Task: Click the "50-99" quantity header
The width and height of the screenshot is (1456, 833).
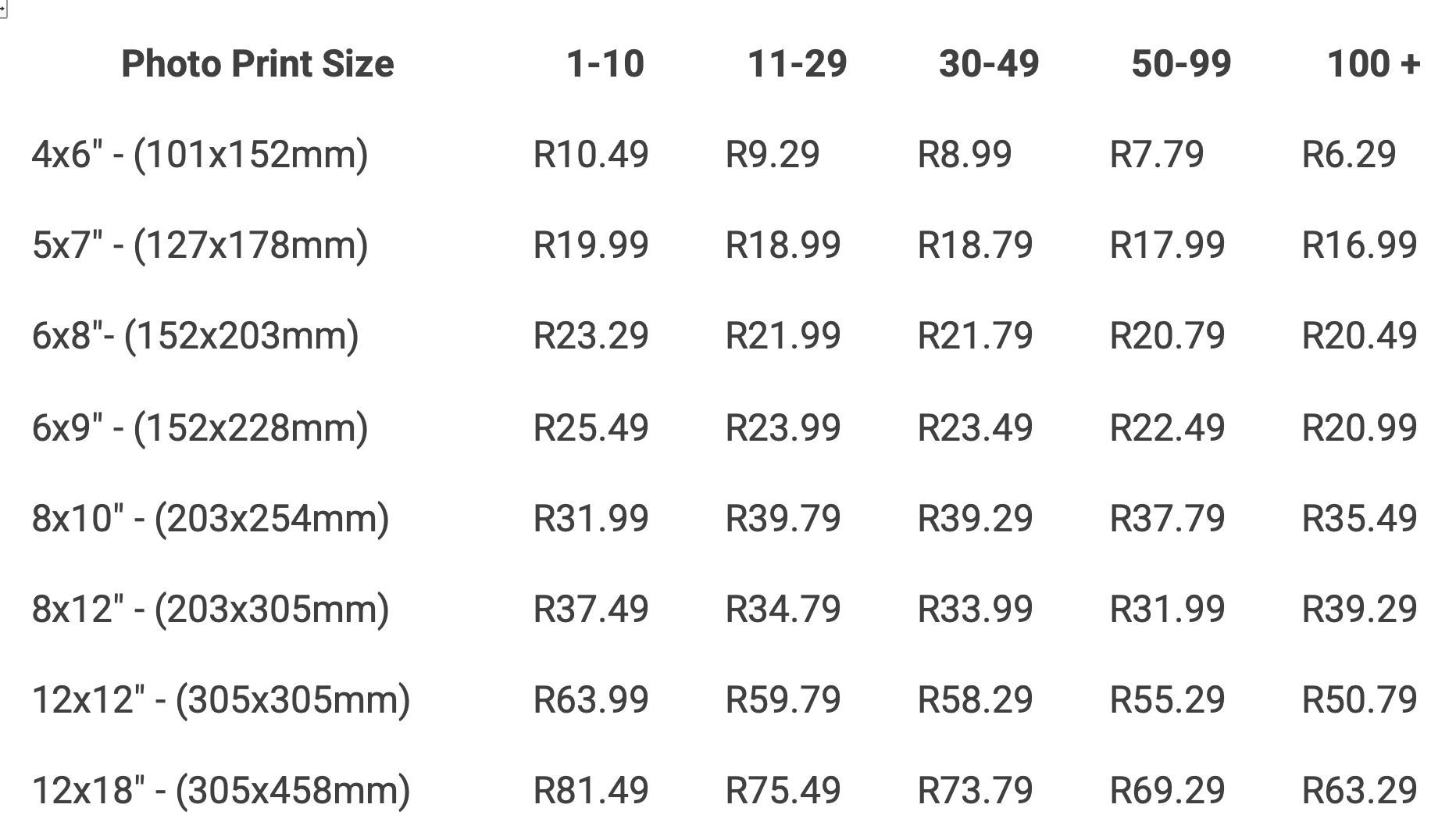Action: click(1181, 63)
